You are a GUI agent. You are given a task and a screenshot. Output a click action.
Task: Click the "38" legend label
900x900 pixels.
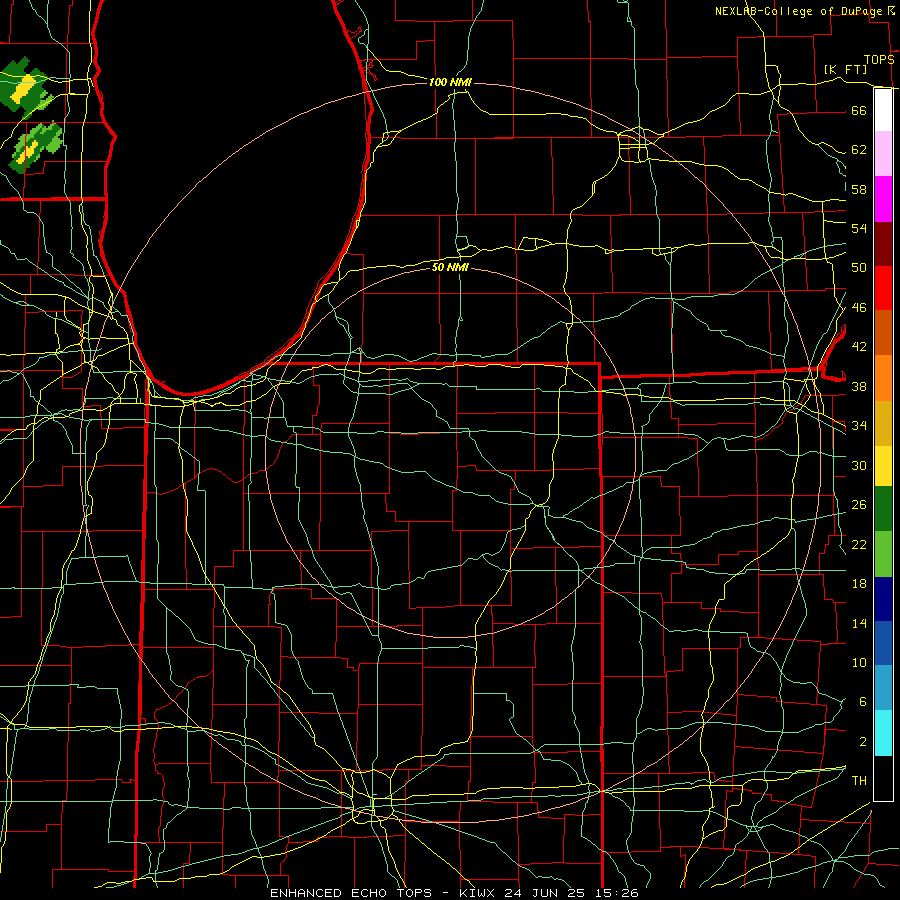point(859,386)
